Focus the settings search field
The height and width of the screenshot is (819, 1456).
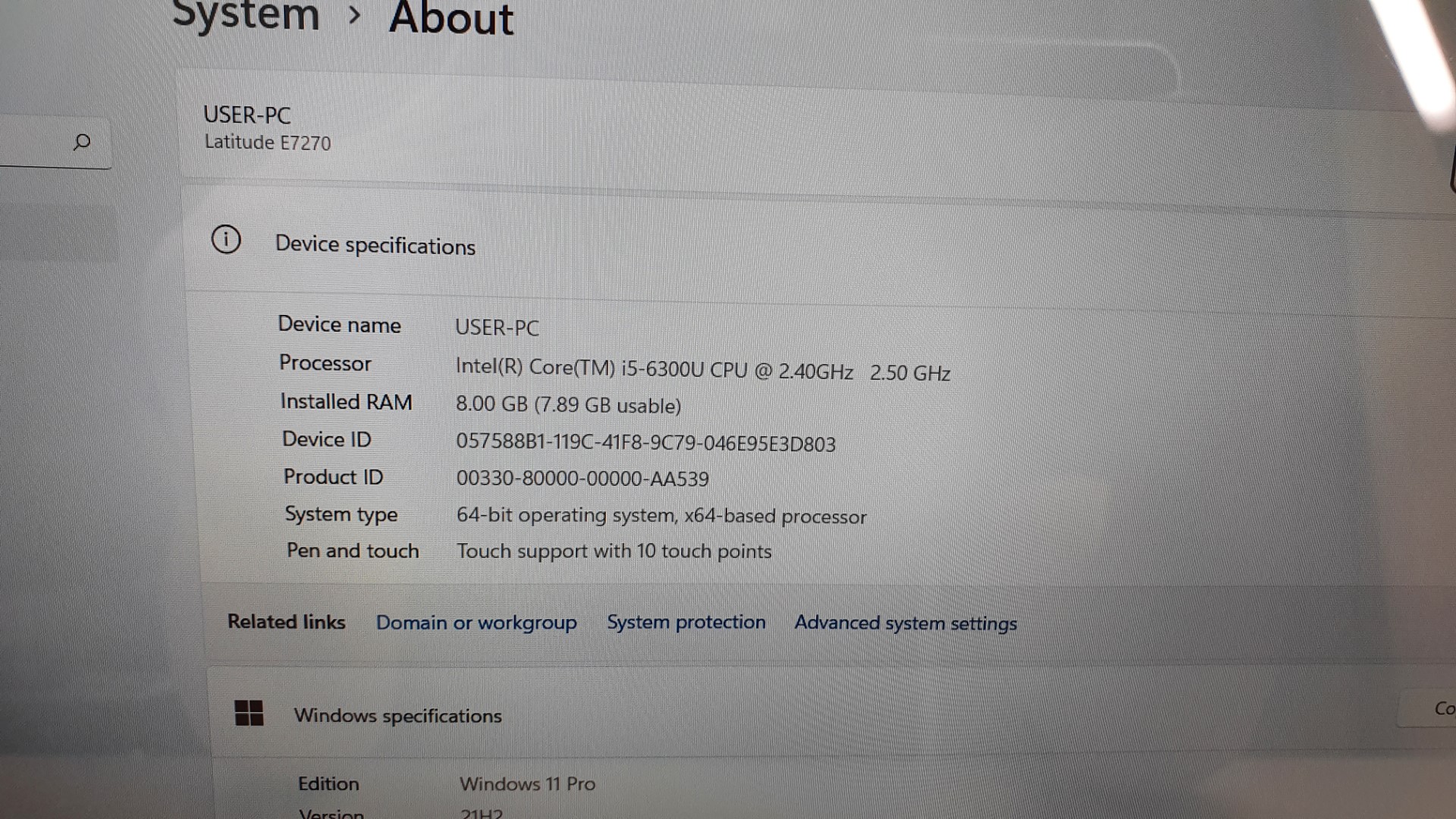pos(55,142)
